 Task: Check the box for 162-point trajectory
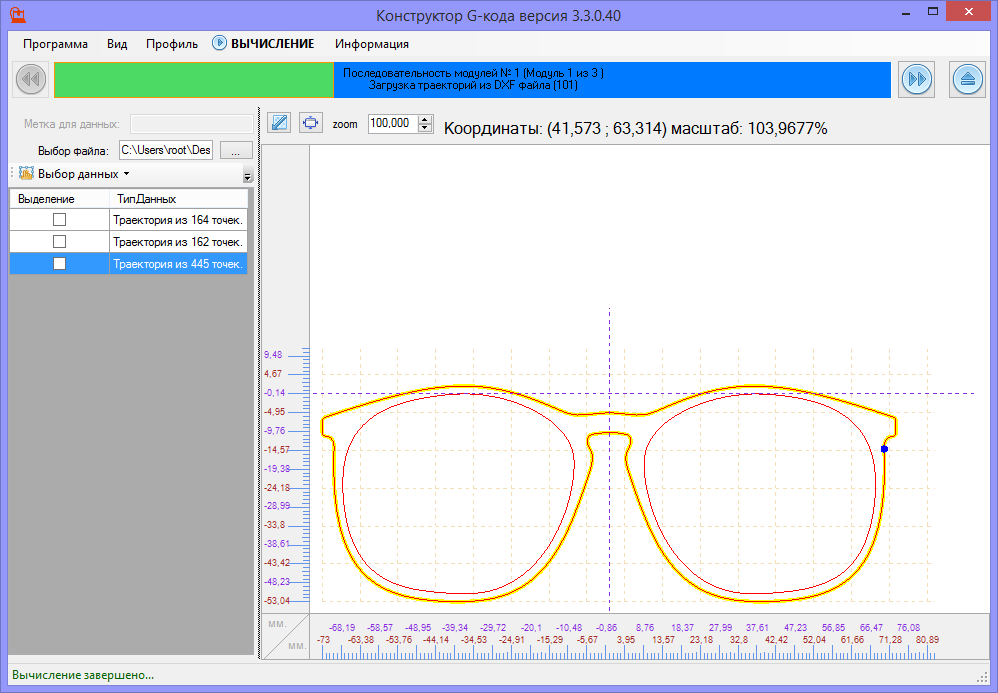[59, 241]
